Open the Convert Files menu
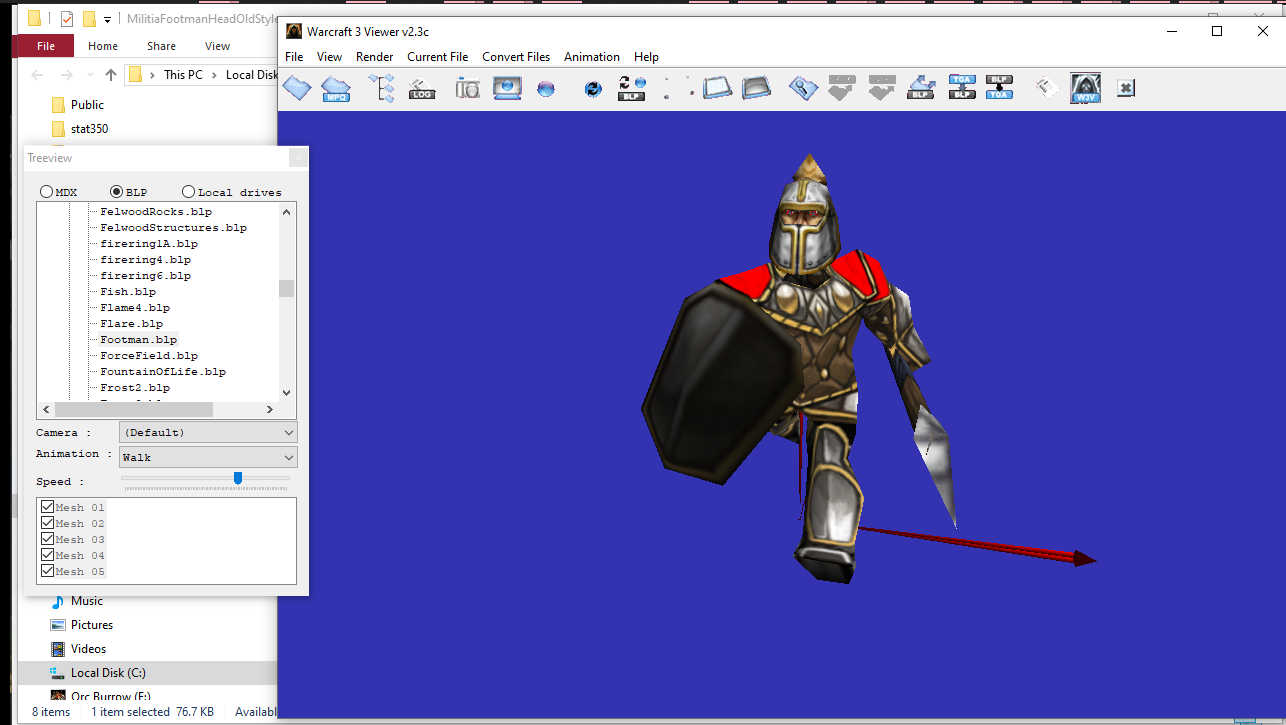The height and width of the screenshot is (725, 1286). tap(516, 57)
